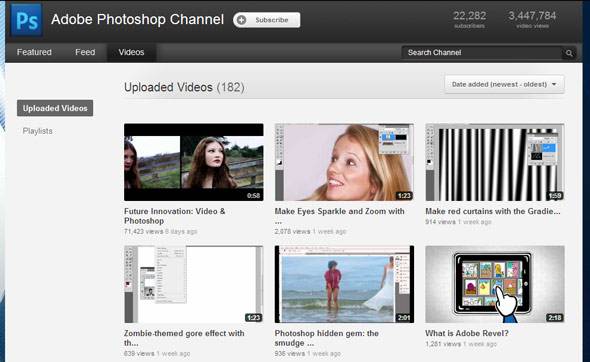Click '1,251 views' text
Image resolution: width=590 pixels, height=362 pixels.
click(443, 344)
